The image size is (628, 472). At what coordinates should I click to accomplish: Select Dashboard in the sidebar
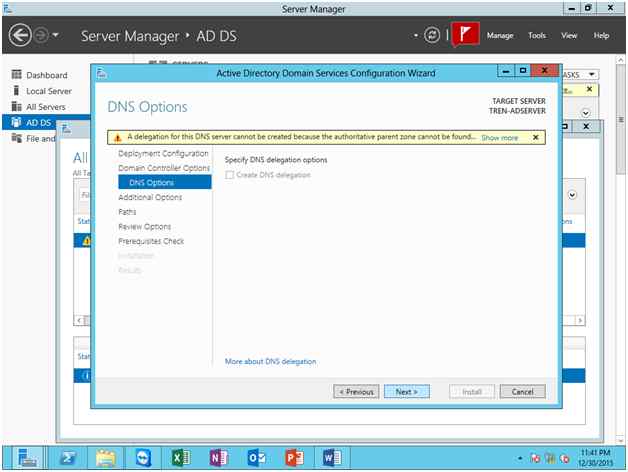coord(46,75)
